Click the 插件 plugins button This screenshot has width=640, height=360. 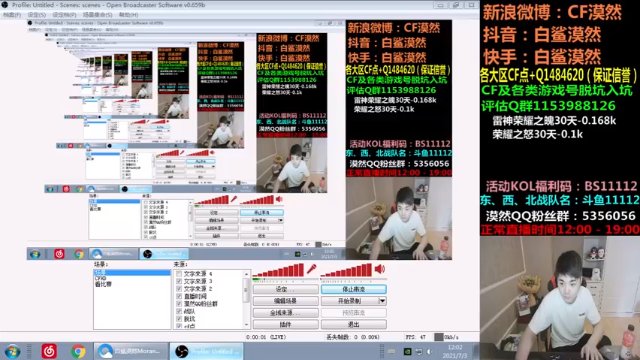(x=286, y=324)
